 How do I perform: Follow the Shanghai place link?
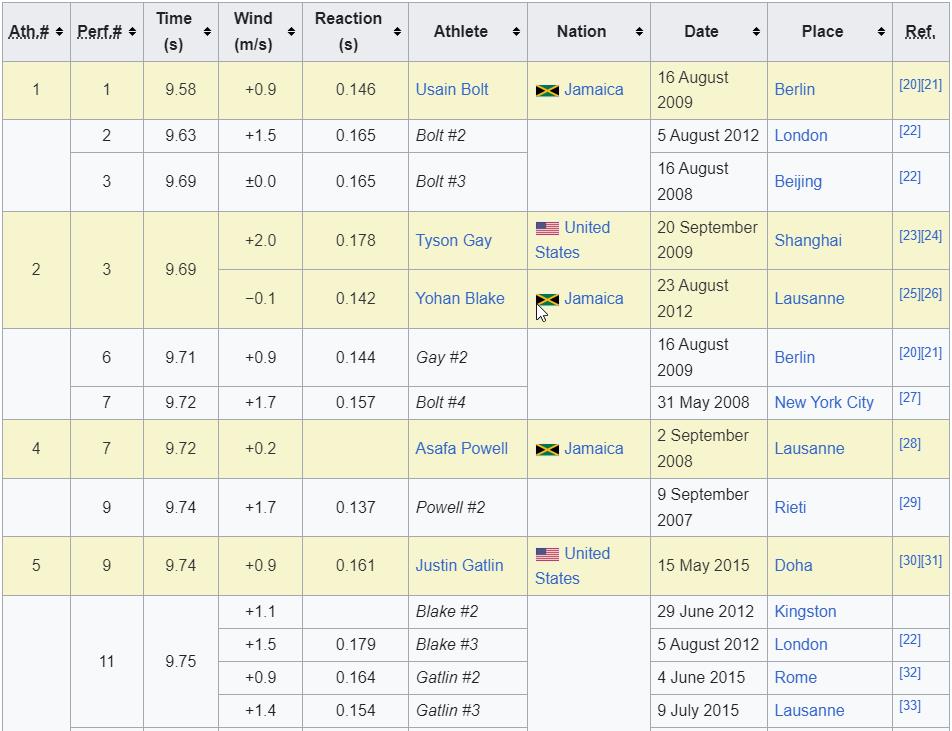point(807,241)
